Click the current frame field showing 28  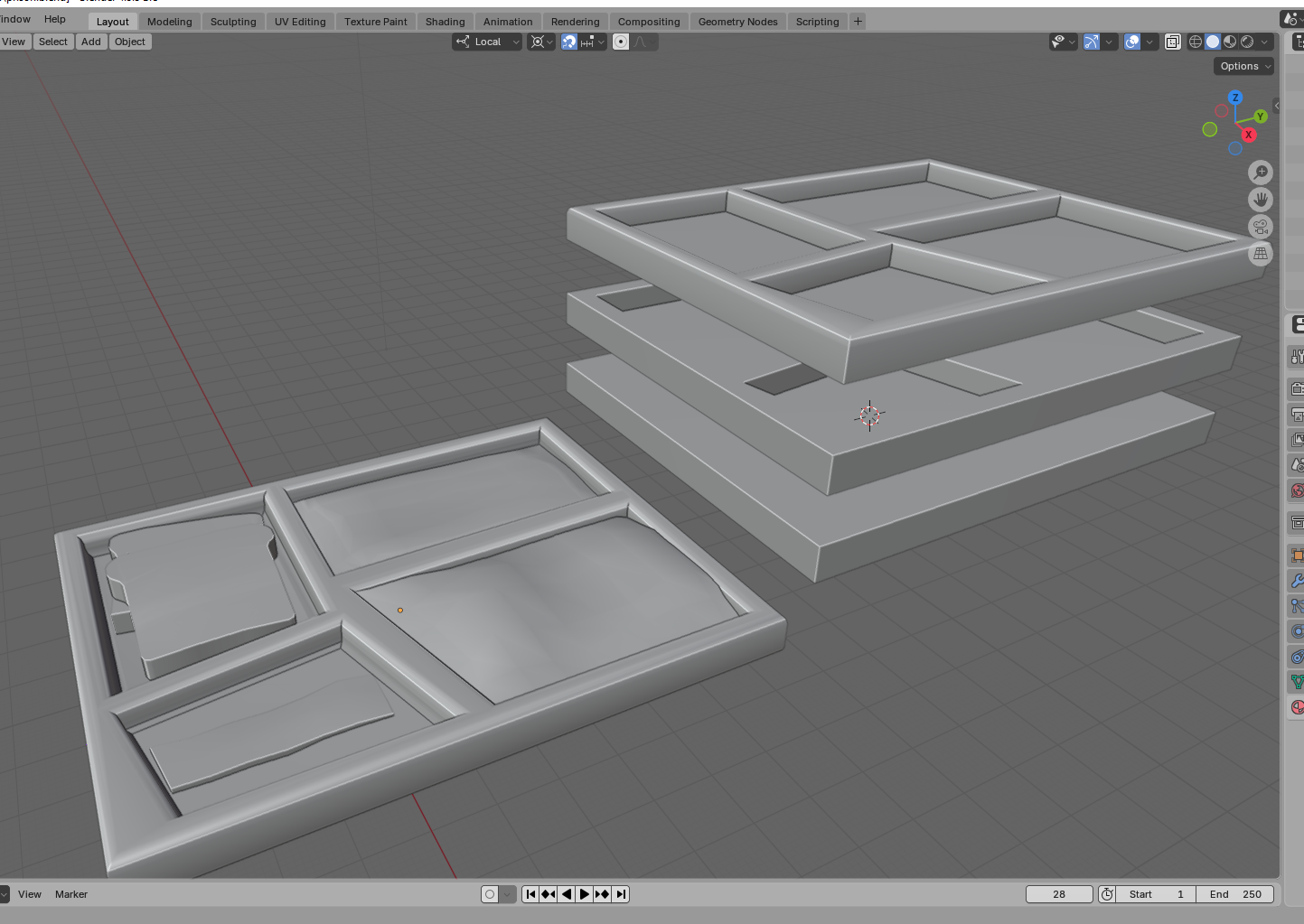(1059, 894)
